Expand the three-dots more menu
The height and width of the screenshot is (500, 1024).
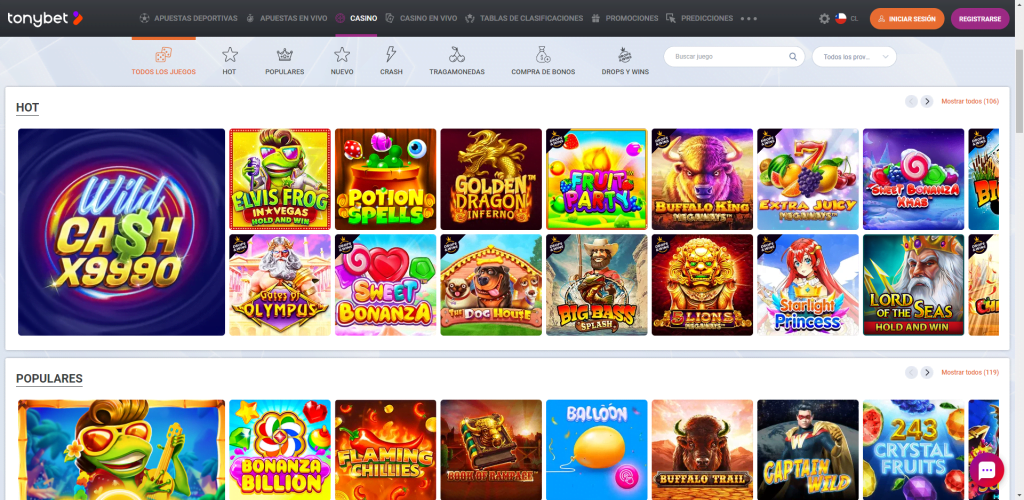pos(749,18)
